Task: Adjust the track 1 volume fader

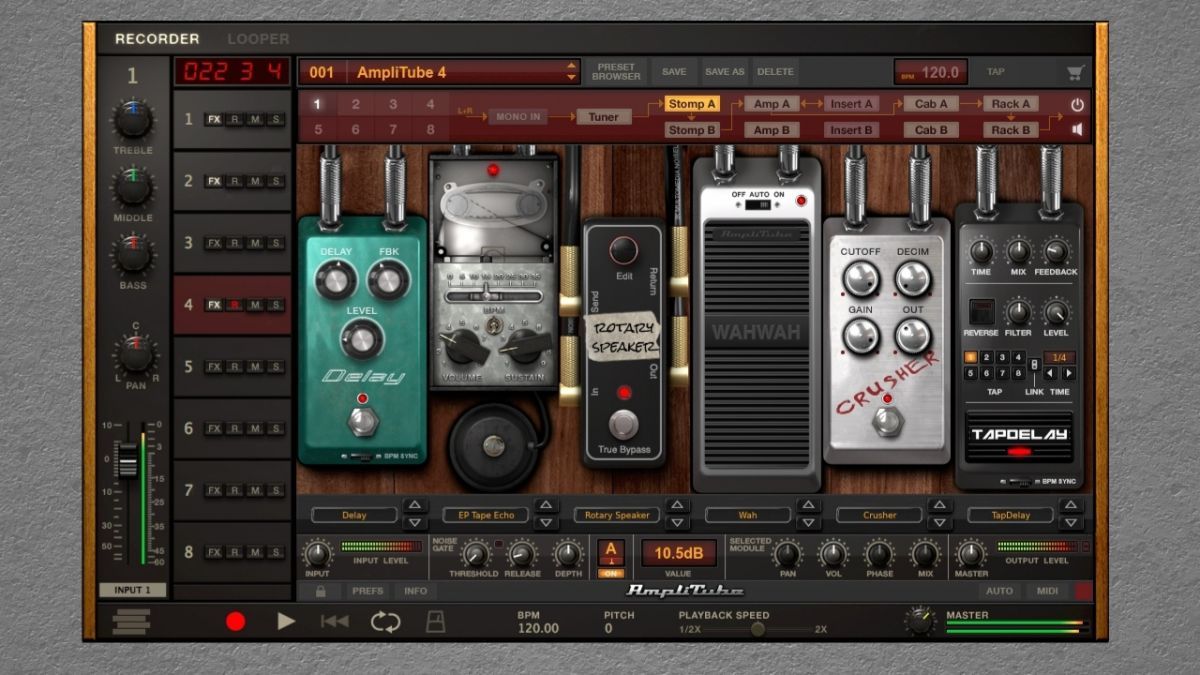Action: pos(127,460)
